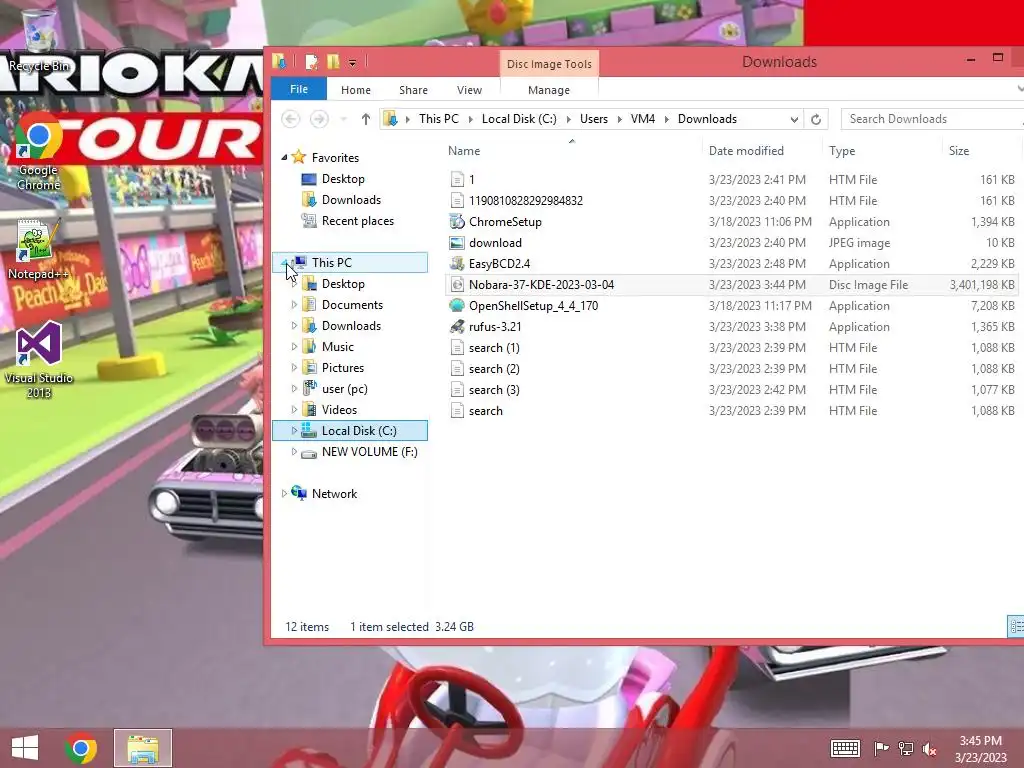Open recent locations dropdown arrow
The image size is (1024, 768).
point(344,119)
